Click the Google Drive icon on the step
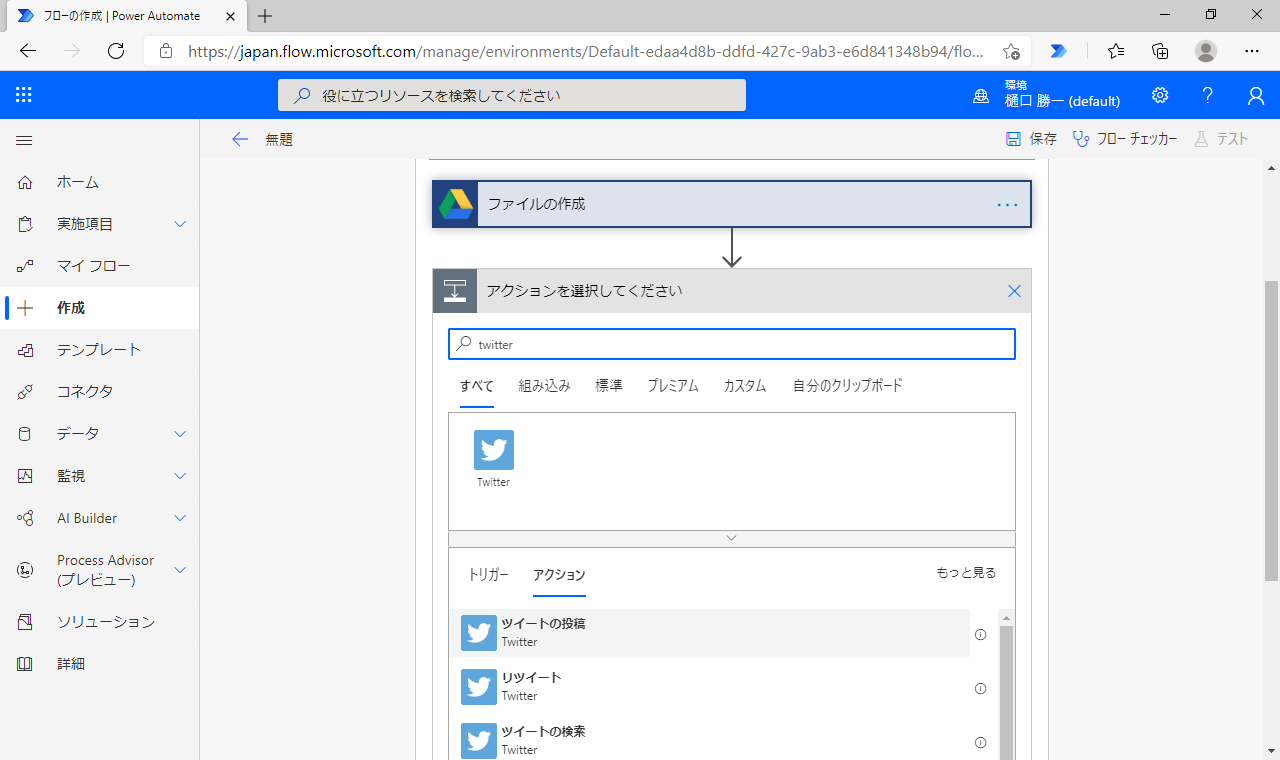Image resolution: width=1280 pixels, height=760 pixels. point(455,204)
